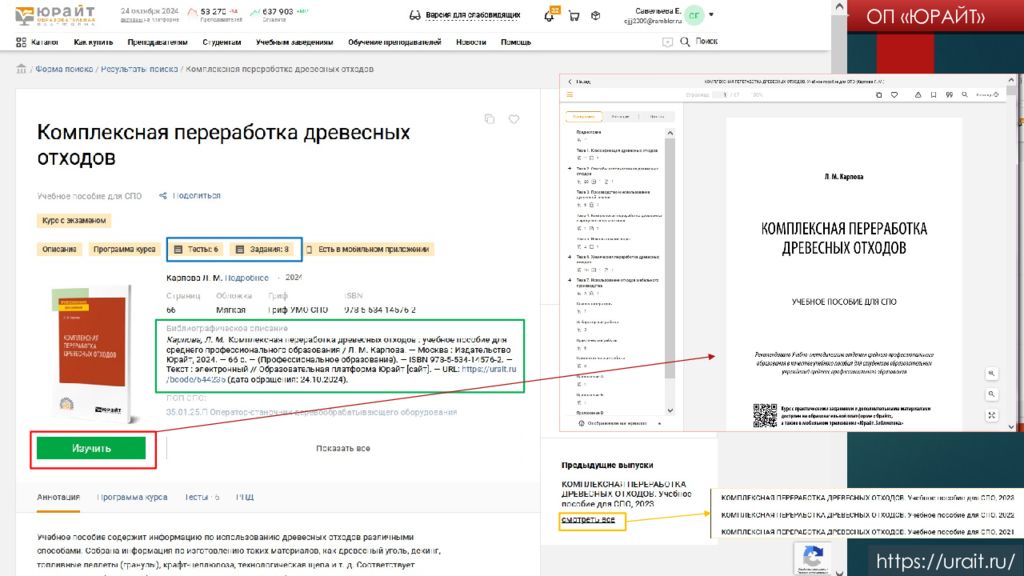Click the Поиск search field

(x=707, y=41)
